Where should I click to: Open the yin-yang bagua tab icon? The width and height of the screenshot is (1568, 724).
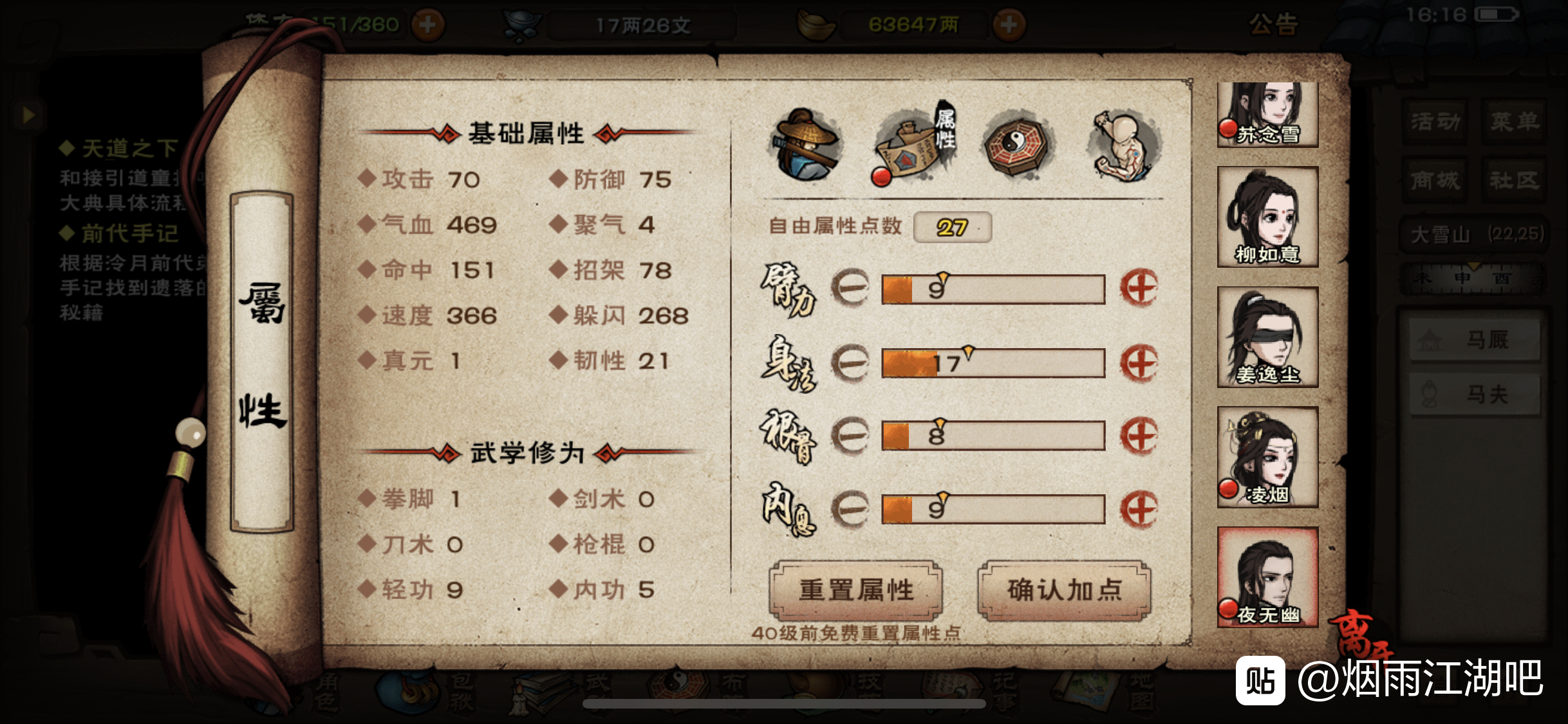(1016, 144)
